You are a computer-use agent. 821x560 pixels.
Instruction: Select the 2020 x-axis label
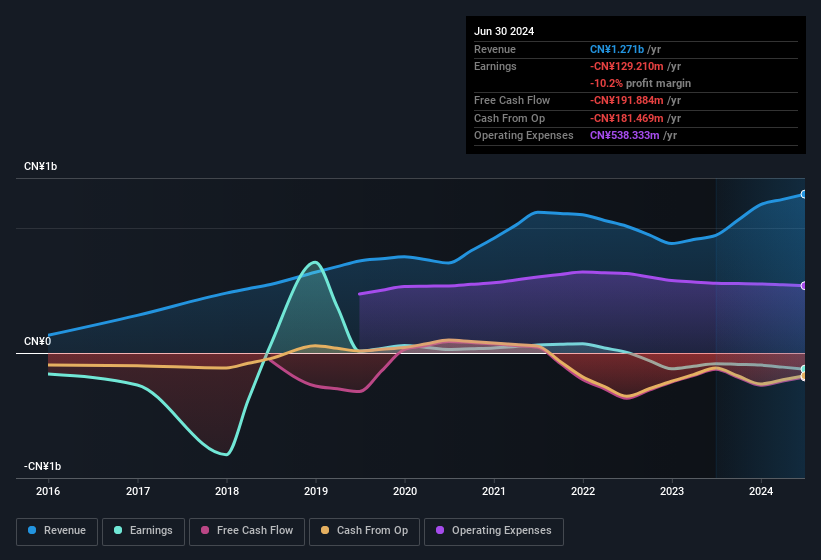pyautogui.click(x=405, y=491)
